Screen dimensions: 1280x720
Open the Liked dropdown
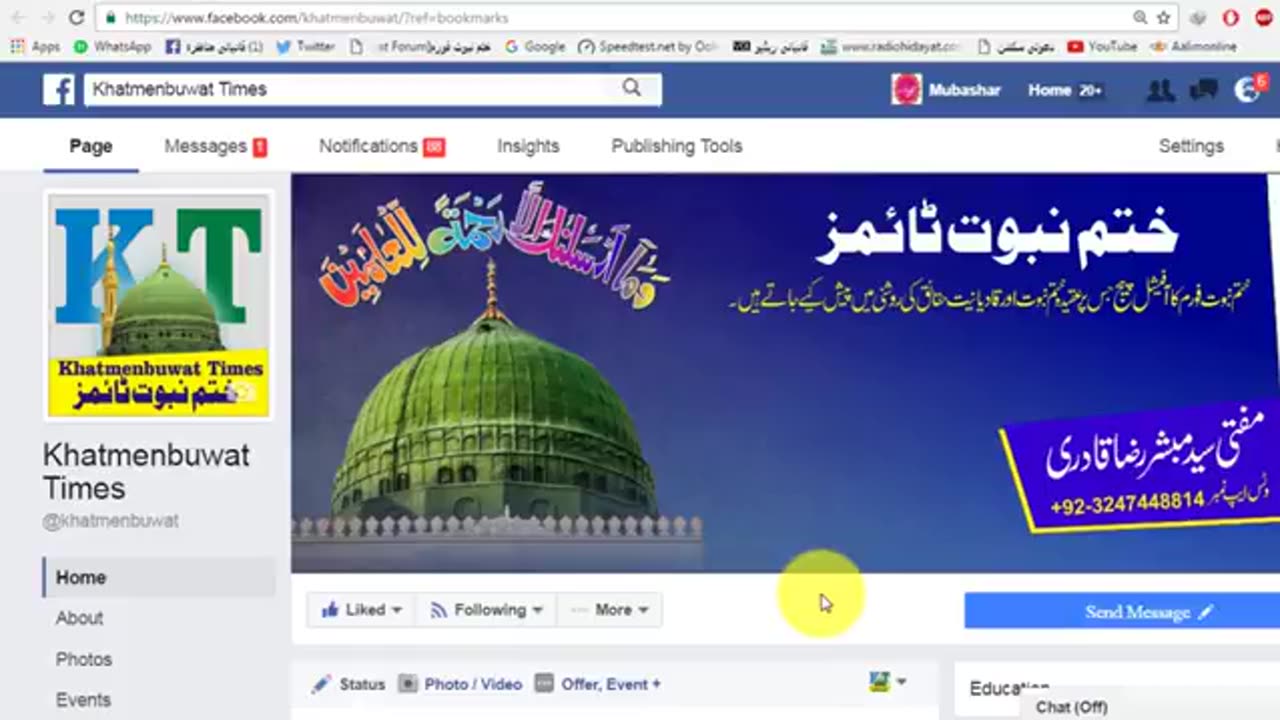[x=360, y=609]
